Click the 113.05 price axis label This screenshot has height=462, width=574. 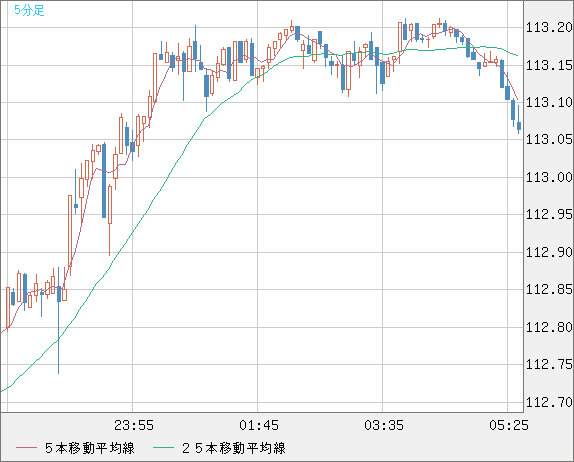549,139
